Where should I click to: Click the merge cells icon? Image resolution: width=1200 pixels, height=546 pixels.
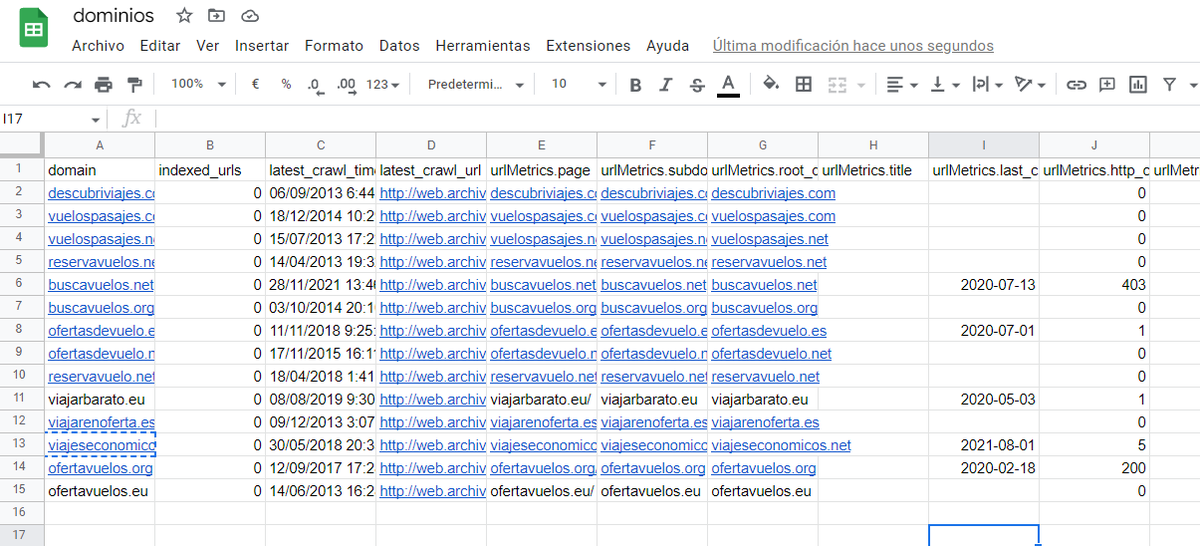point(837,85)
